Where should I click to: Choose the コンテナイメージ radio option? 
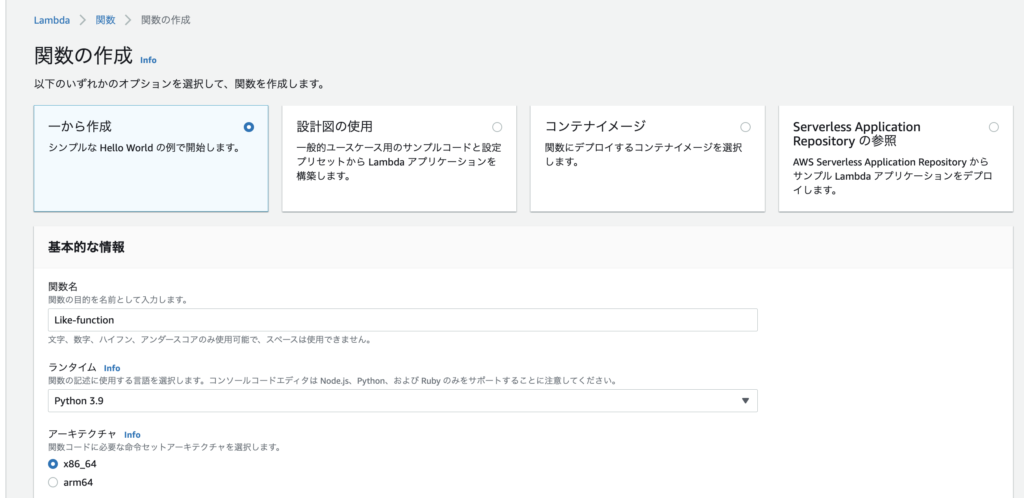745,127
